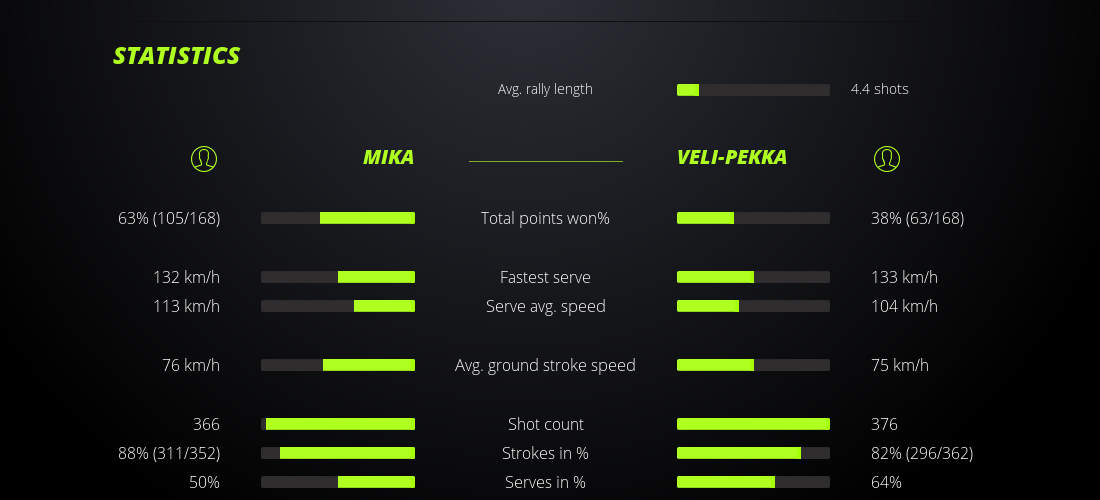Click the MIKA player name
Image resolution: width=1100 pixels, height=500 pixels.
click(388, 158)
